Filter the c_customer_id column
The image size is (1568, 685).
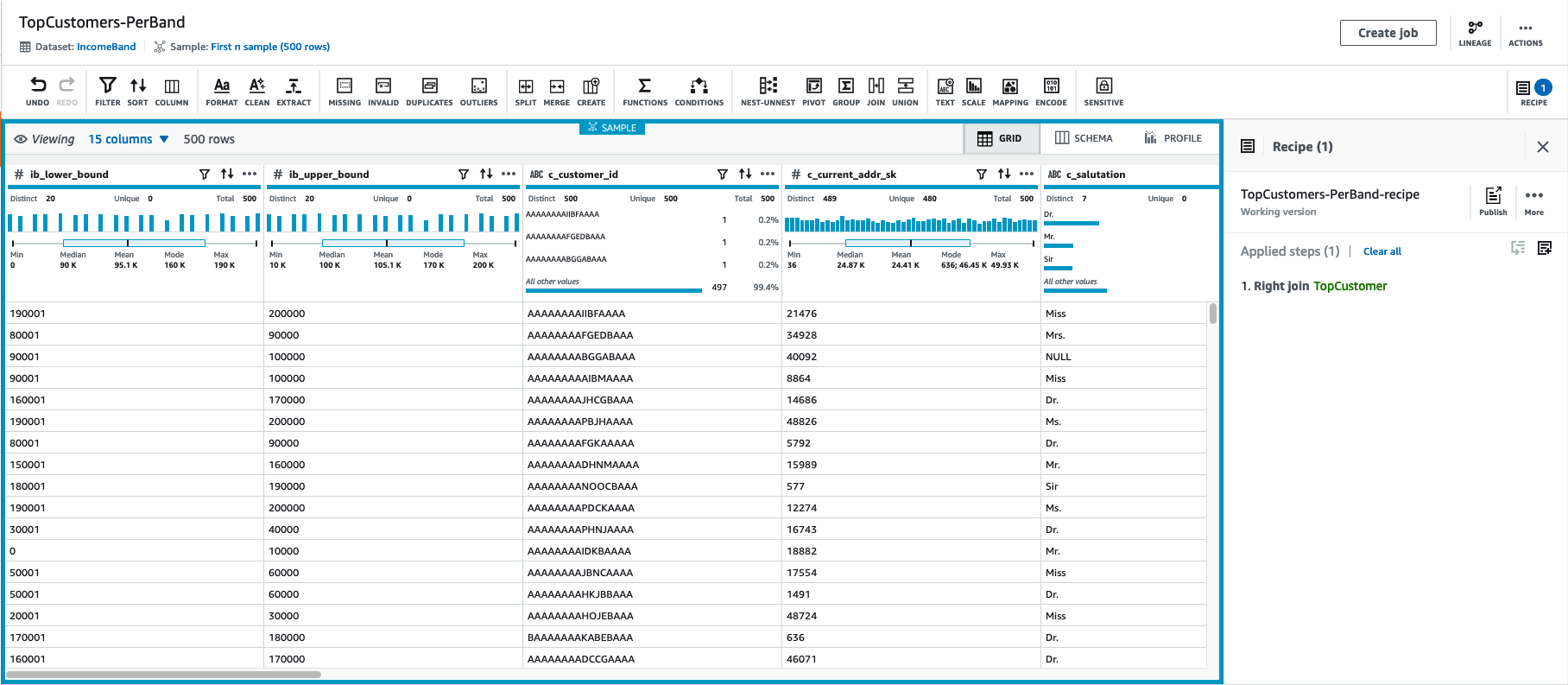pyautogui.click(x=723, y=174)
